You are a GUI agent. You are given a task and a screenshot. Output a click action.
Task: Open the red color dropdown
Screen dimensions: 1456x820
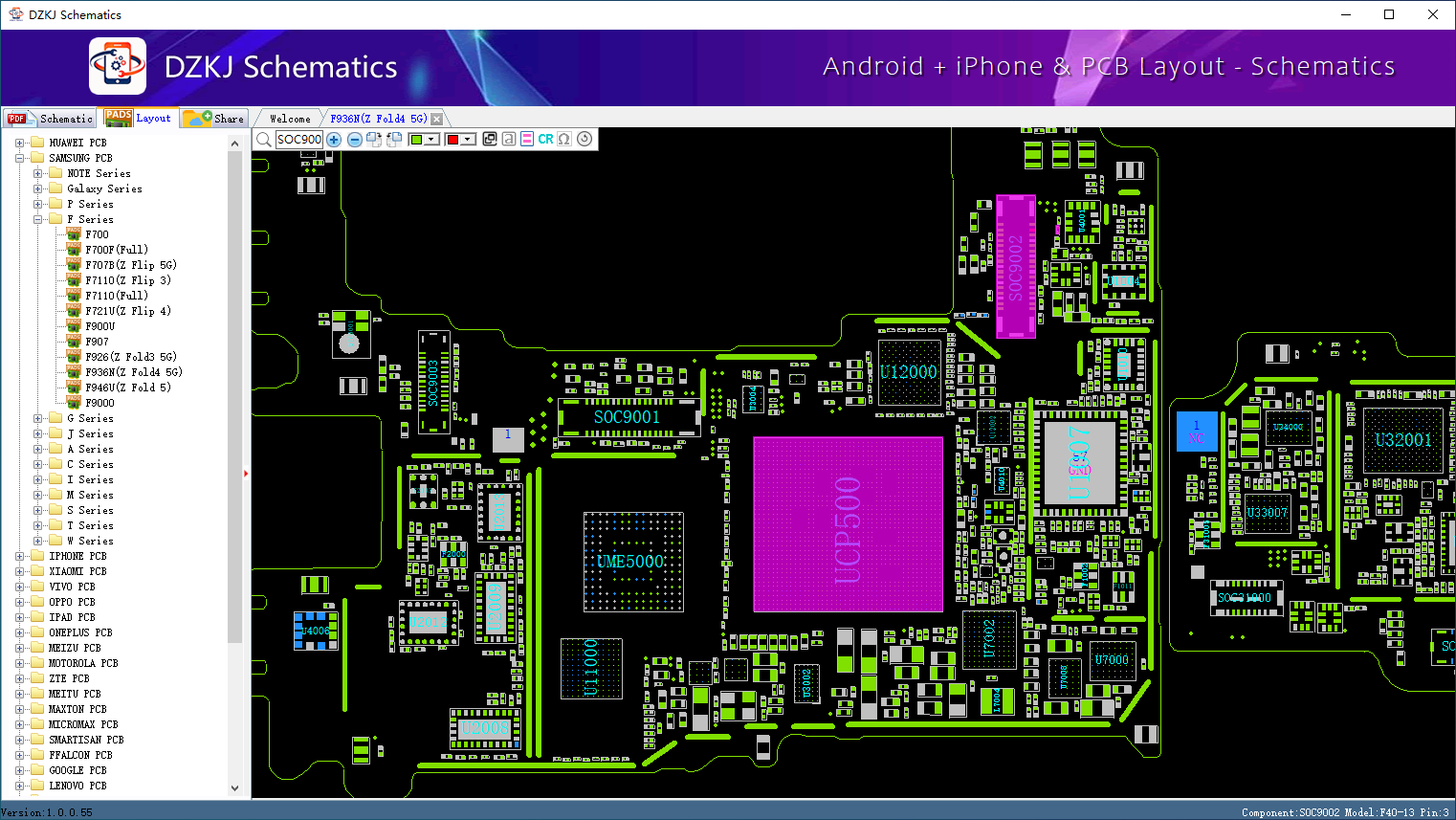tap(469, 140)
